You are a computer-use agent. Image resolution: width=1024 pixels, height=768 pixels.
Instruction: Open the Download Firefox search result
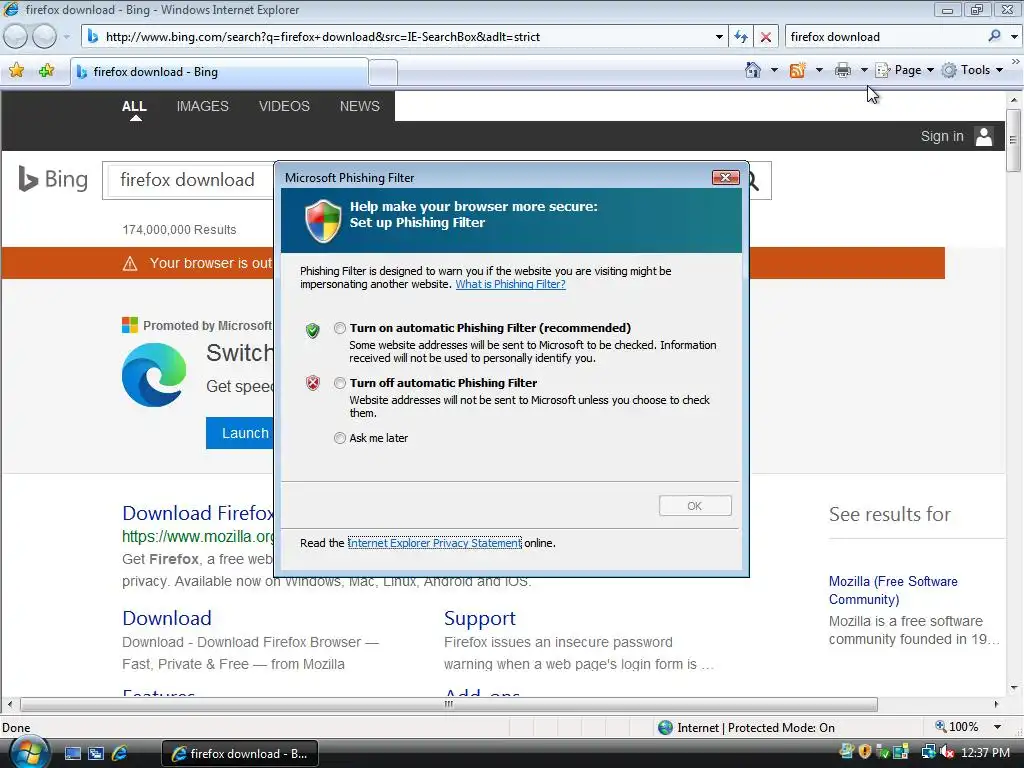click(x=198, y=513)
